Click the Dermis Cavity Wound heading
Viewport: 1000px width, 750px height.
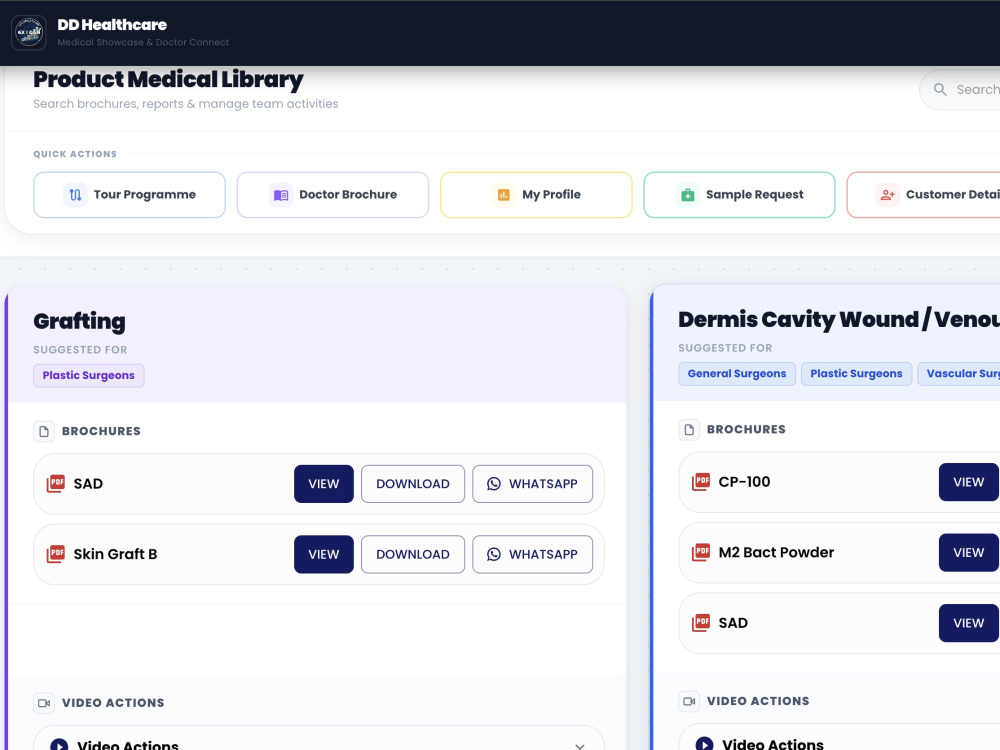(x=839, y=320)
